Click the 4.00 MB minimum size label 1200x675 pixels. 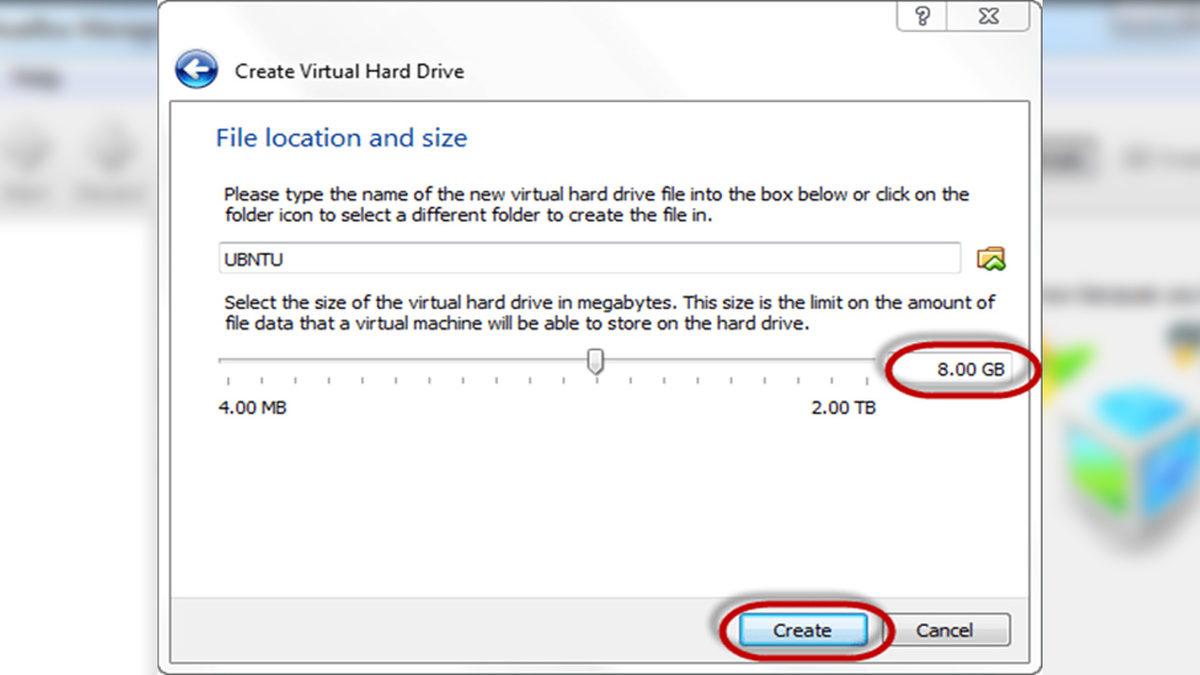[252, 408]
